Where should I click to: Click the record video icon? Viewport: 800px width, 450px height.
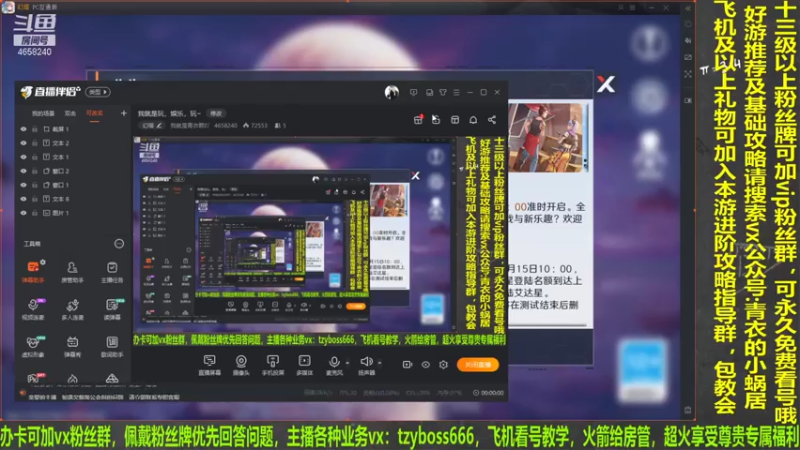[x=407, y=364]
